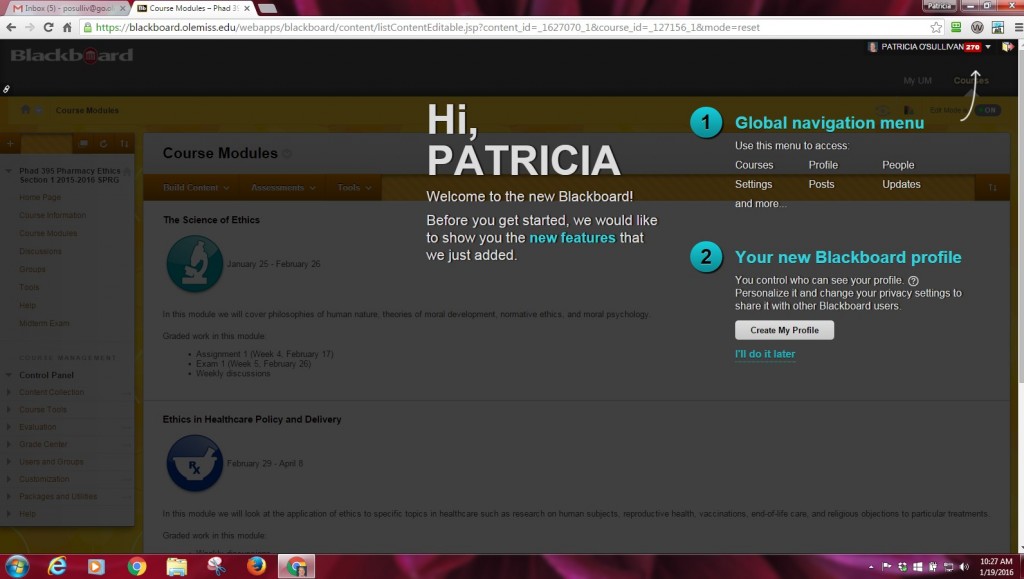The image size is (1024, 579).
Task: Click the microscope Science of Ethics icon
Action: 195,263
